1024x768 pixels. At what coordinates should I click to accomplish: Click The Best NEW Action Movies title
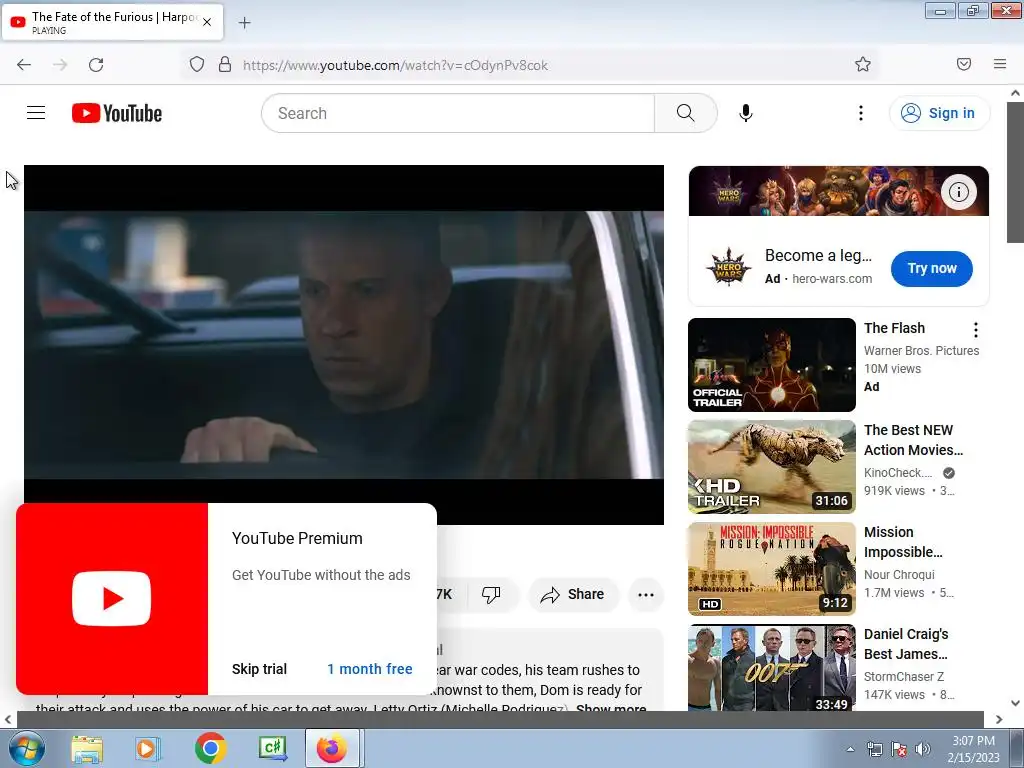[x=914, y=440]
